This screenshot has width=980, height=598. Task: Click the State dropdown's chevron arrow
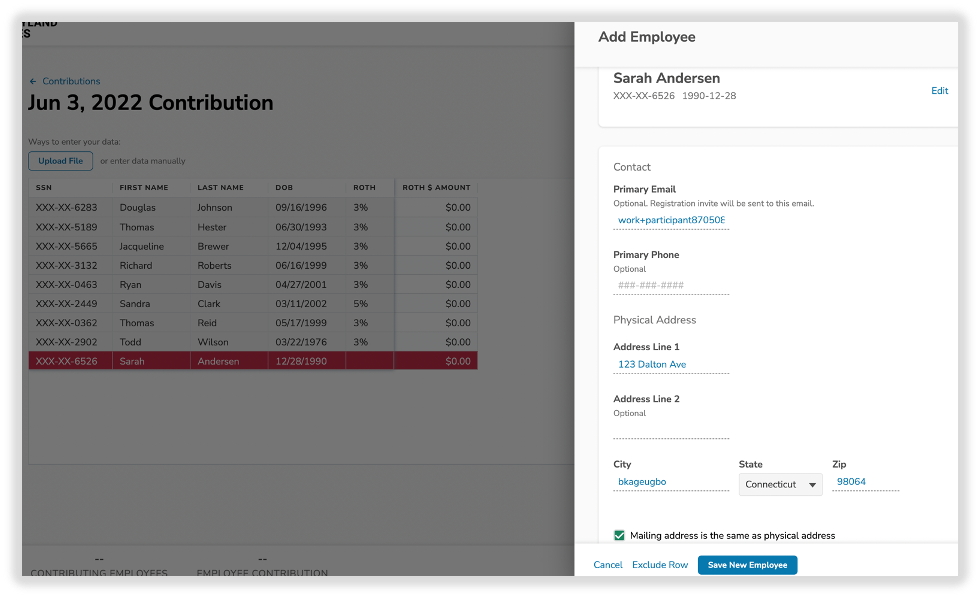tap(811, 484)
